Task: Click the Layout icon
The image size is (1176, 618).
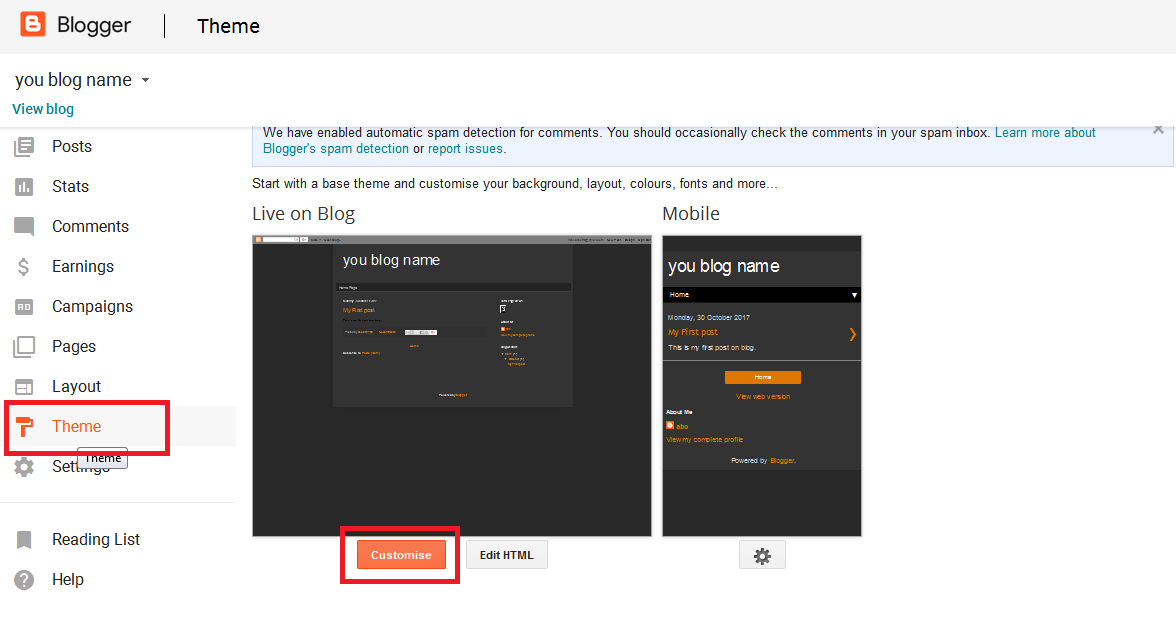Action: coord(25,386)
